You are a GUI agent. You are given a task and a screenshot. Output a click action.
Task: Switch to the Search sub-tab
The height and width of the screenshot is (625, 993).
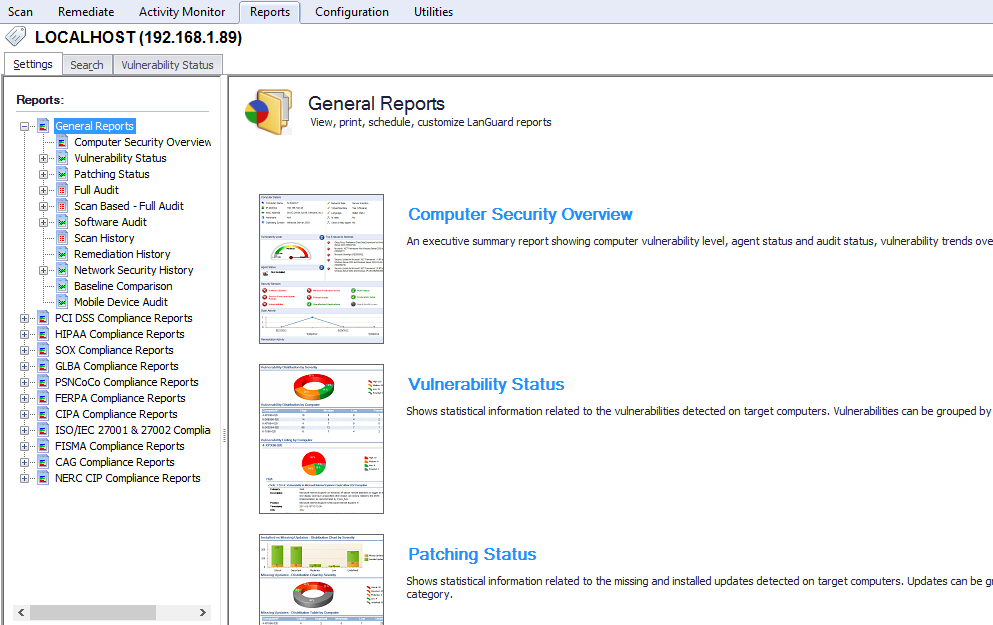[x=87, y=65]
